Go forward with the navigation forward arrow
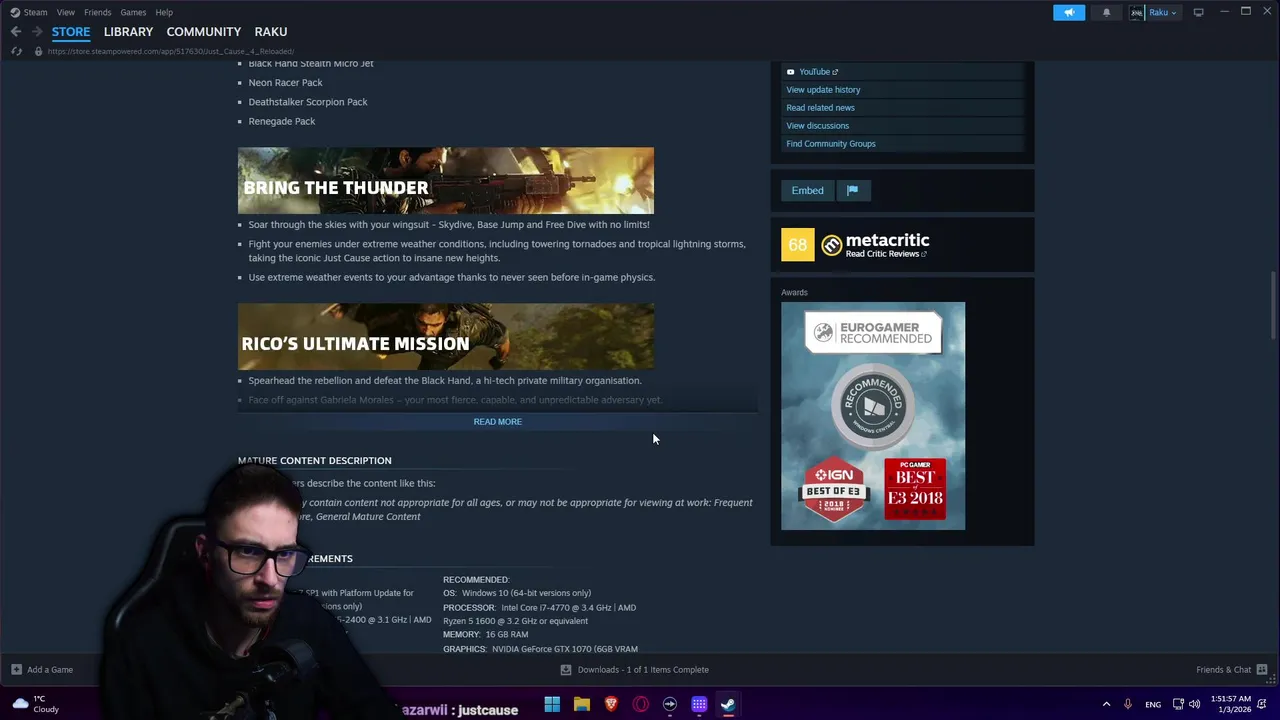 click(x=37, y=32)
